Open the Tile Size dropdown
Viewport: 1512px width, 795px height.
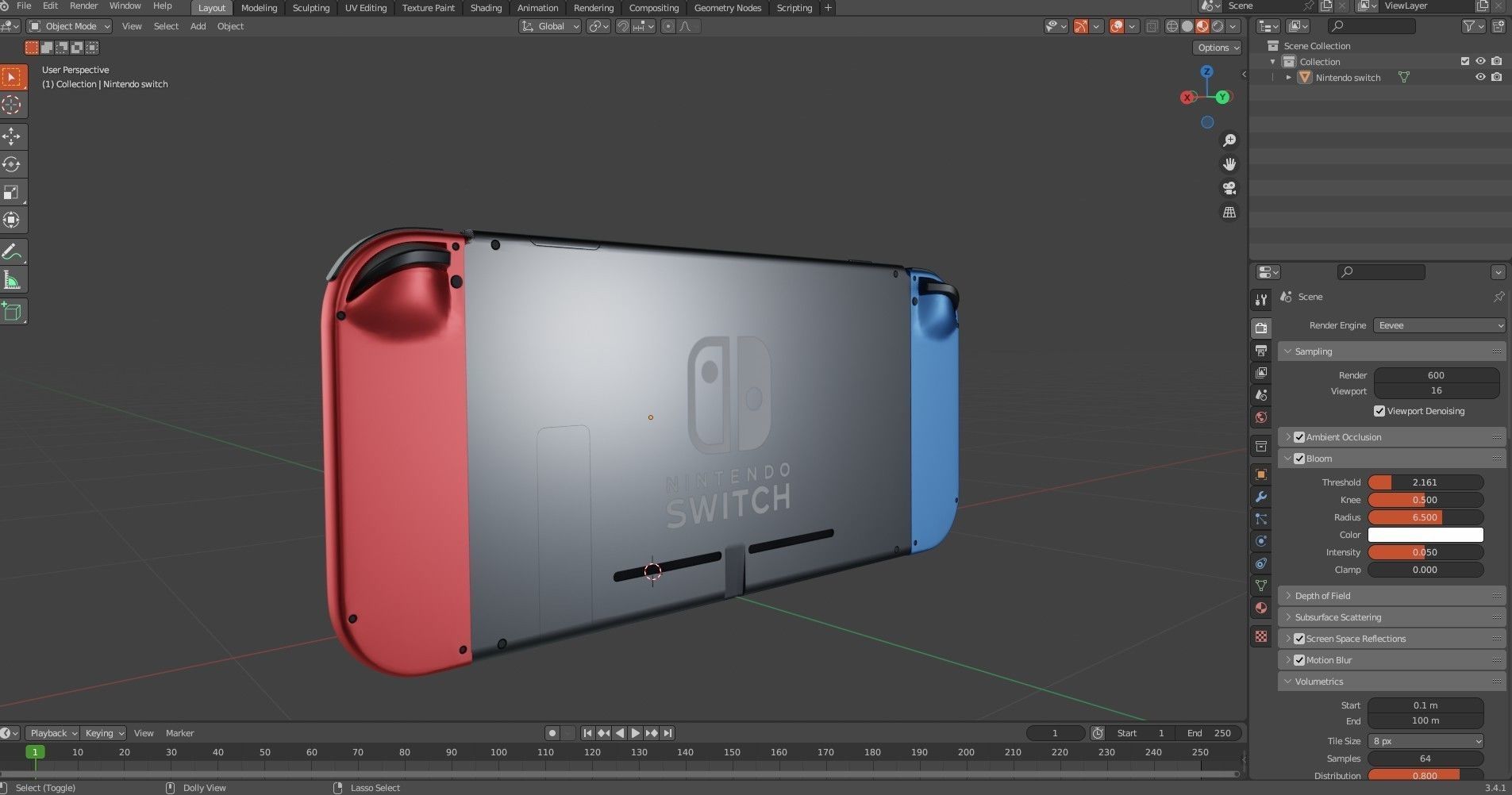pos(1425,741)
